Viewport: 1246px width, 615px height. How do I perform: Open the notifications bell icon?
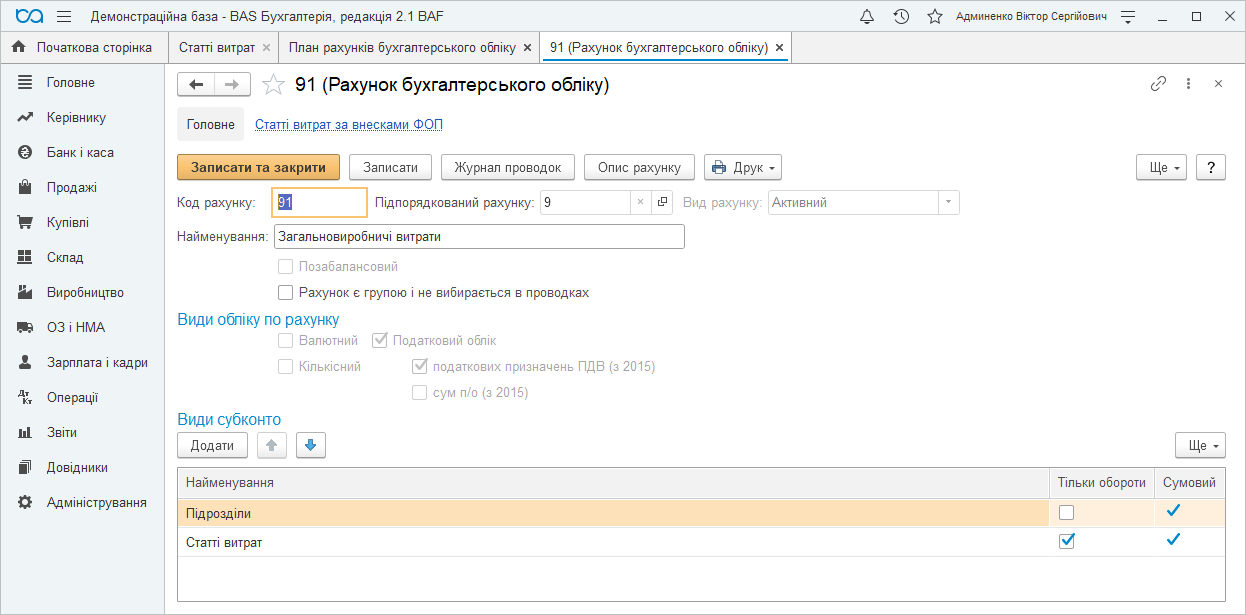(867, 17)
